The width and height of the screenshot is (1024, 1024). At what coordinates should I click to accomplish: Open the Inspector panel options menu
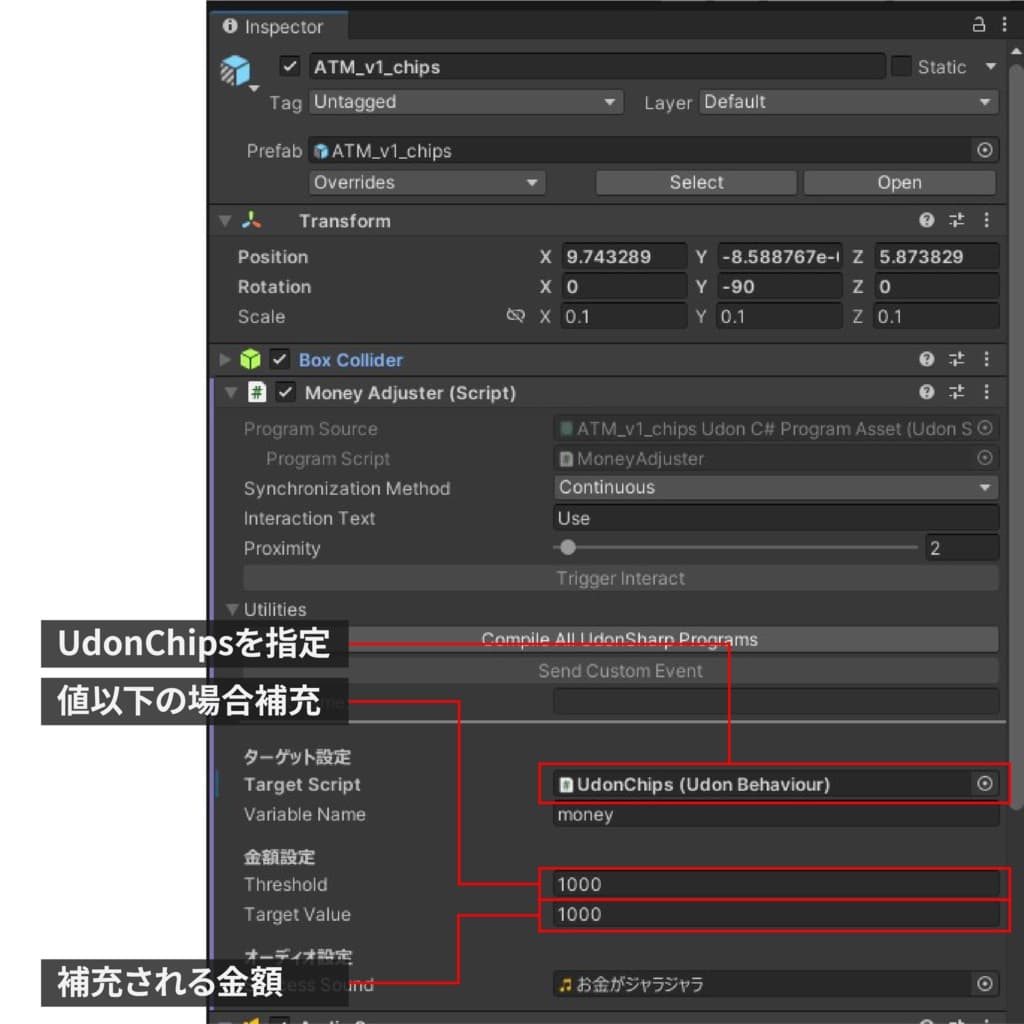[x=1004, y=25]
